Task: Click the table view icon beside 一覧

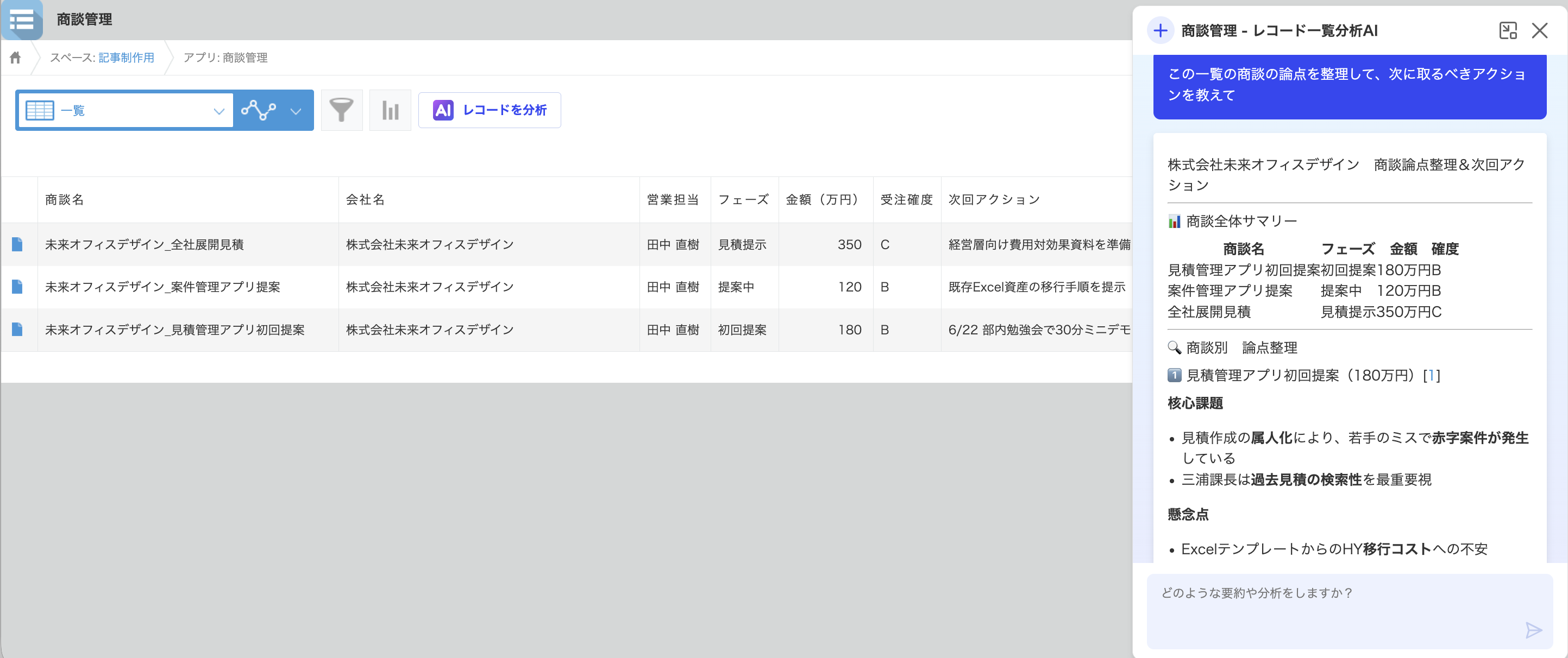Action: (40, 111)
